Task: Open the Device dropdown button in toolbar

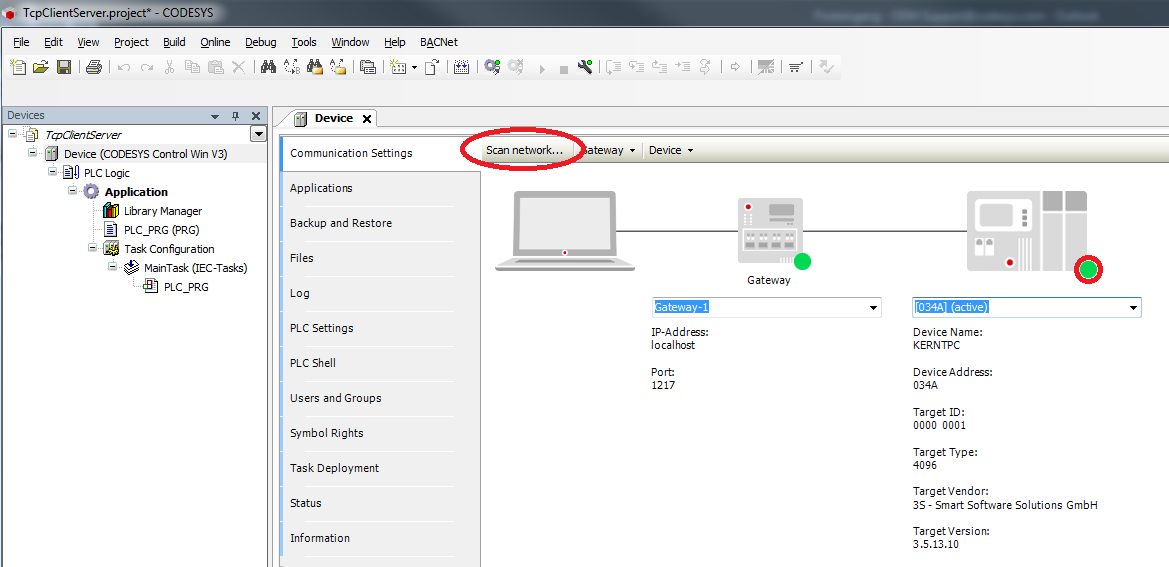Action: pyautogui.click(x=670, y=150)
